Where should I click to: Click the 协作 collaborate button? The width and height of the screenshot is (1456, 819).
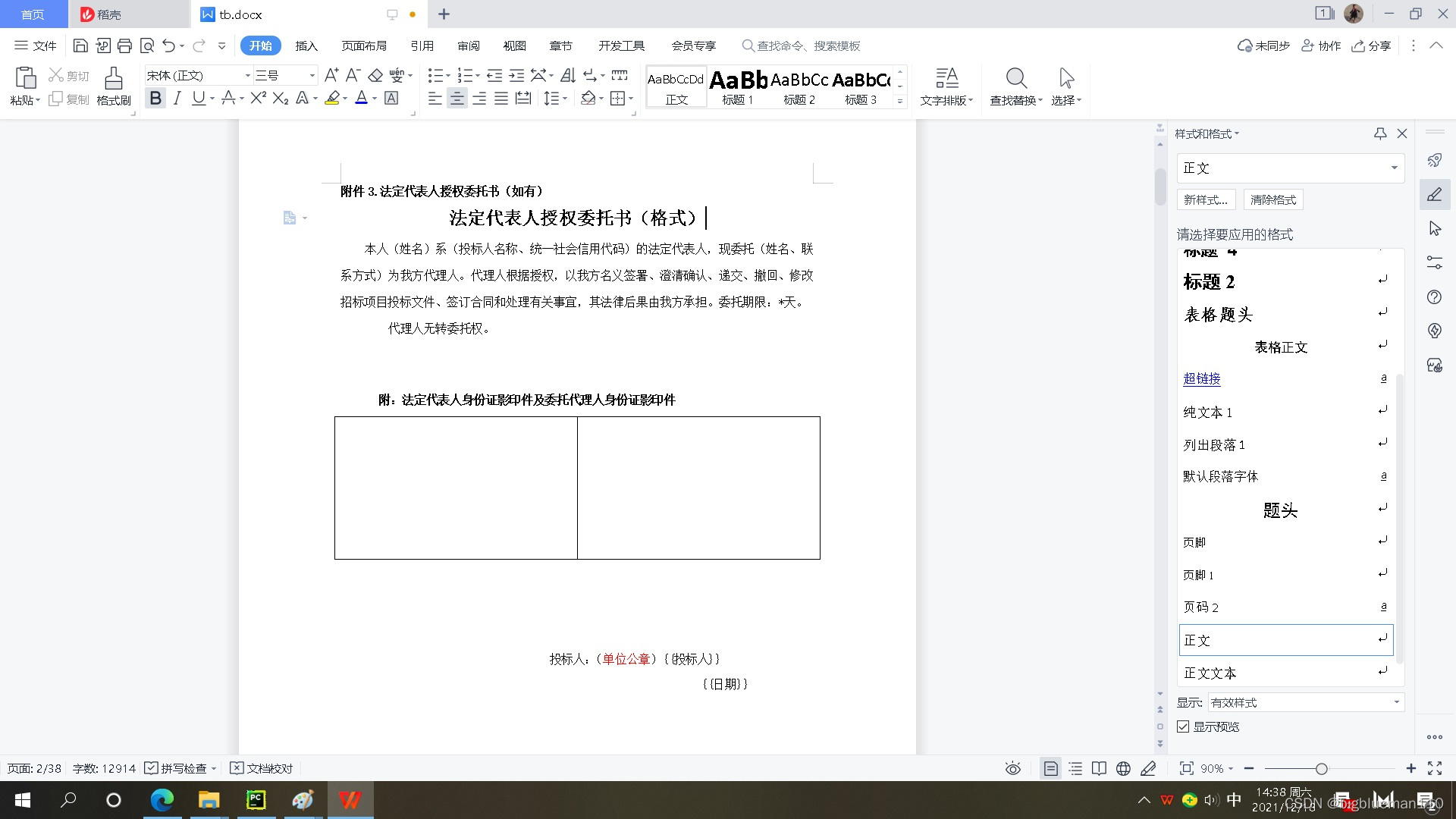(x=1321, y=45)
